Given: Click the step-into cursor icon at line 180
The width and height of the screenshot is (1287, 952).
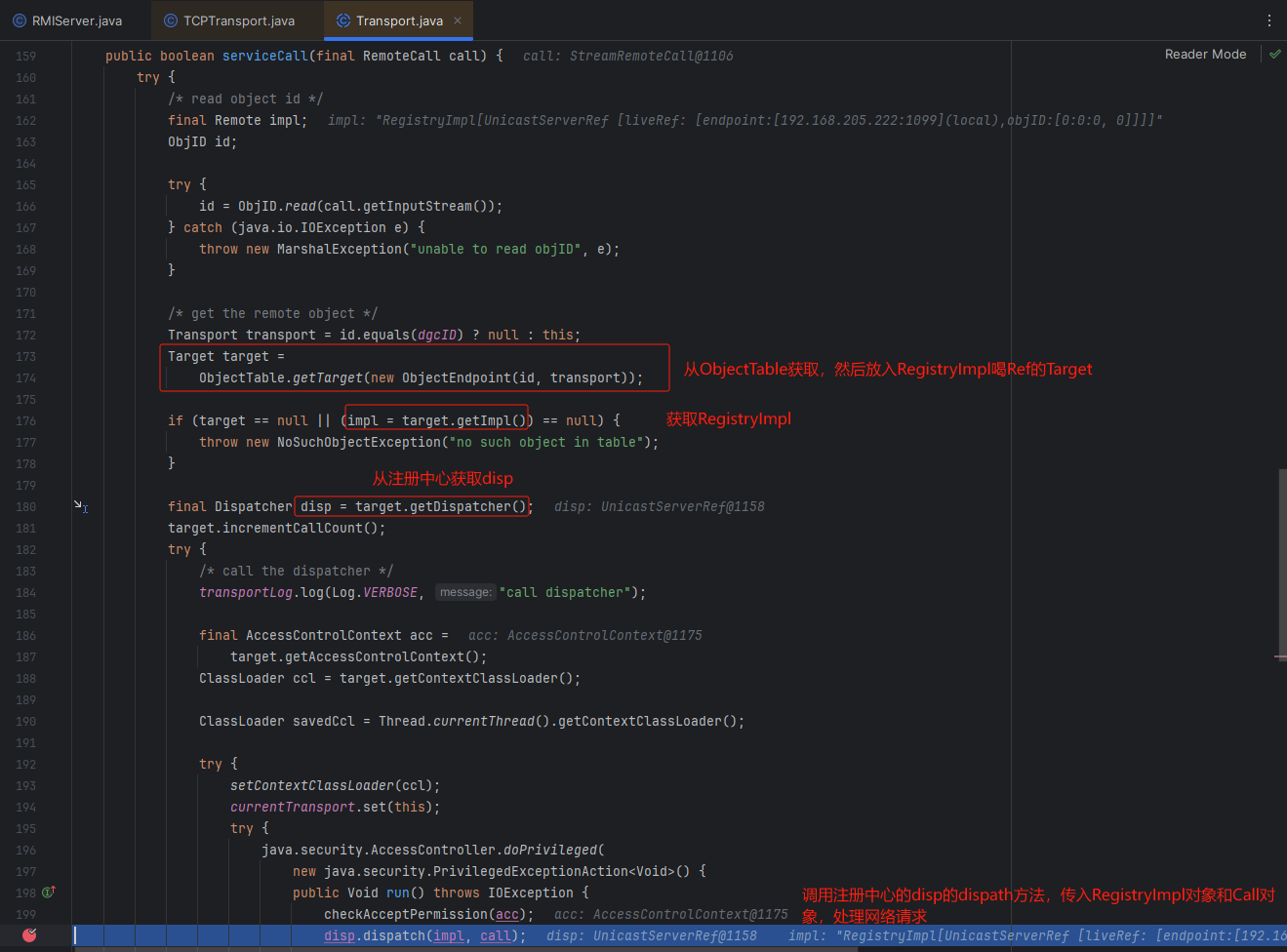Looking at the screenshot, I should click(x=81, y=506).
